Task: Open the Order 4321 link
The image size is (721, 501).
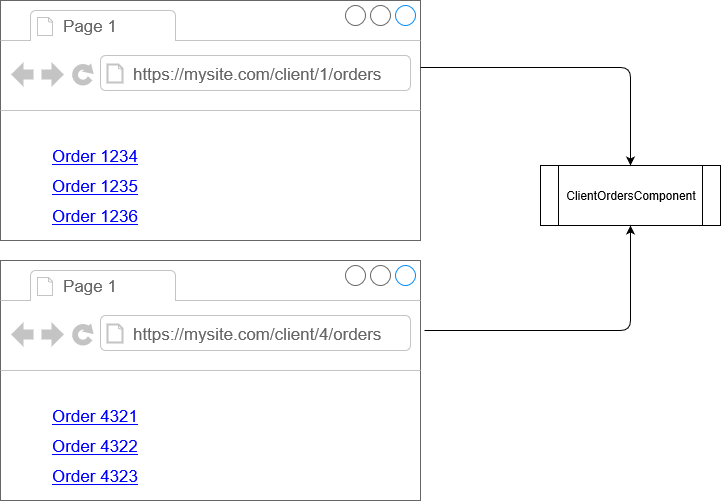Action: pos(95,416)
